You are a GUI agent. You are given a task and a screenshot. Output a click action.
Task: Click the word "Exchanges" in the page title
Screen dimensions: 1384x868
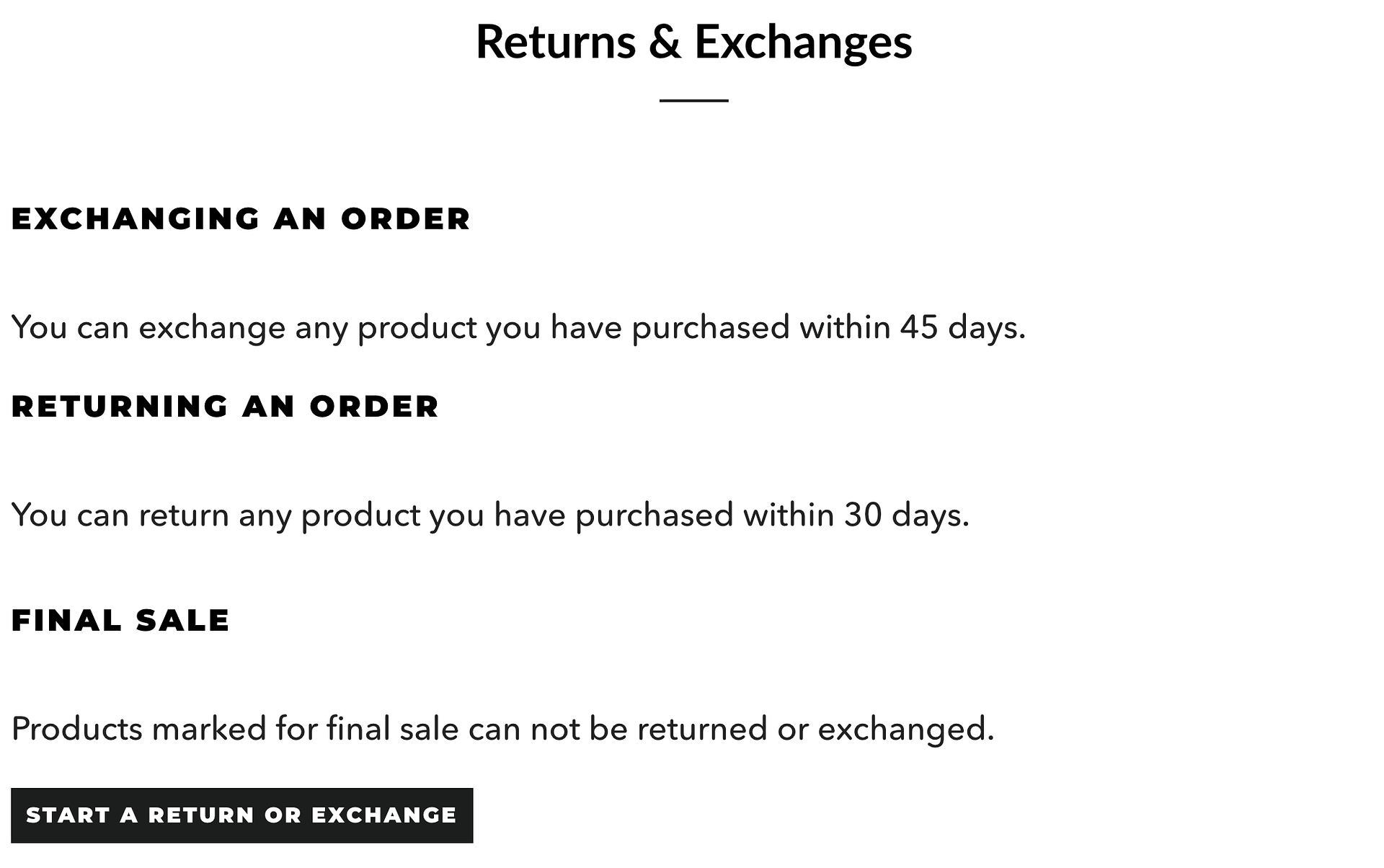pyautogui.click(x=803, y=42)
